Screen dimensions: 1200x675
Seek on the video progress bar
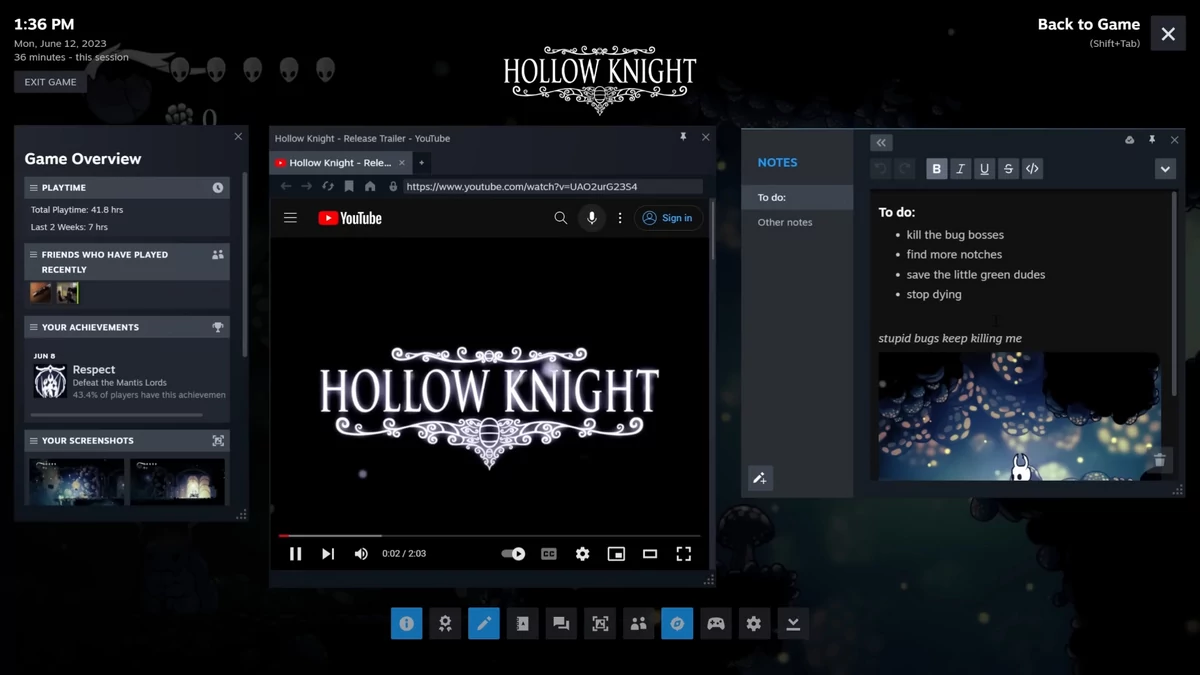490,536
